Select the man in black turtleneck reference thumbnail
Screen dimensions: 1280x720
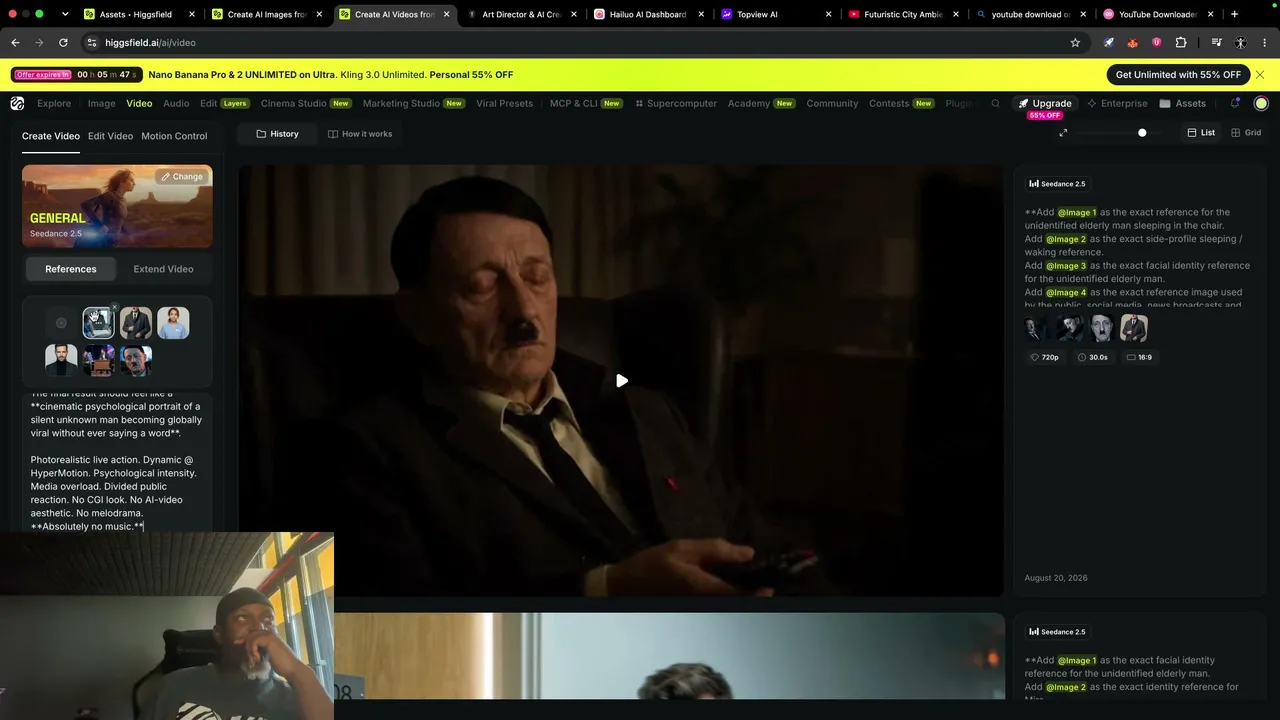[61, 360]
